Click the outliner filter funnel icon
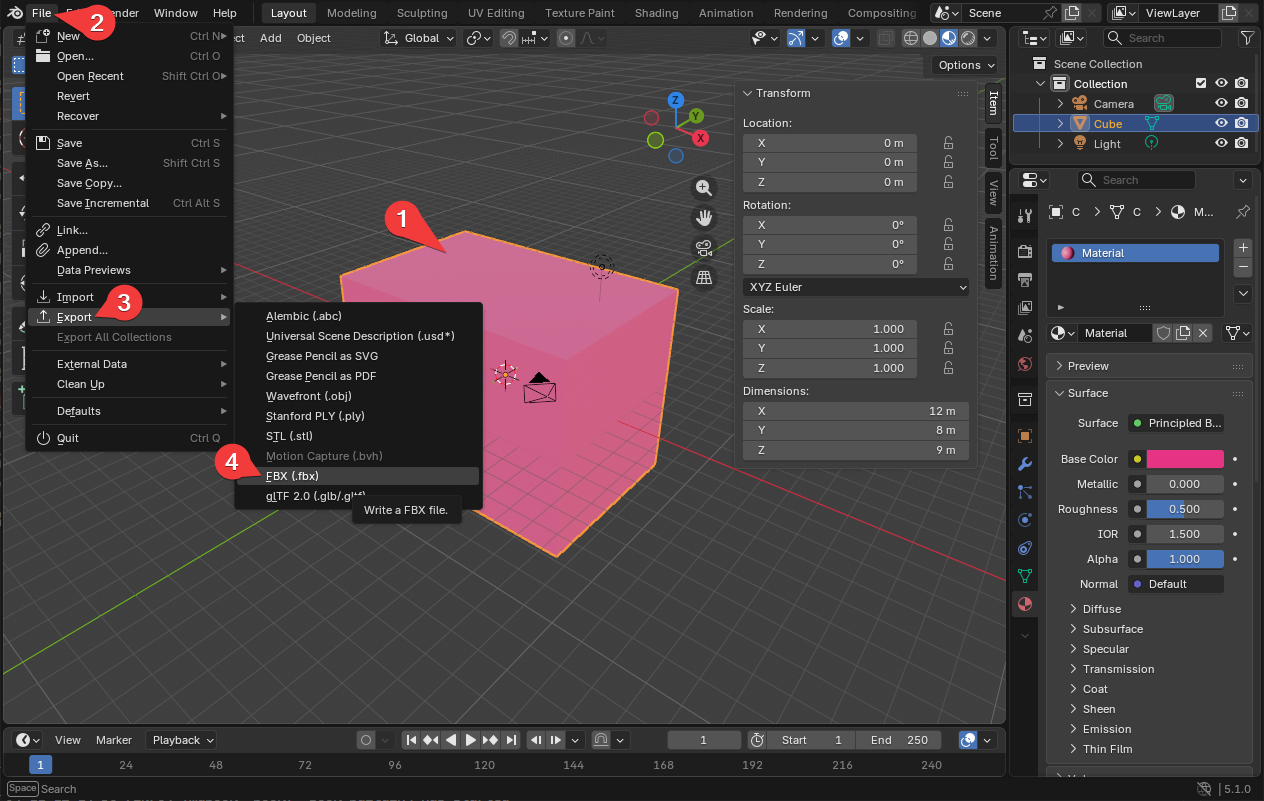Viewport: 1264px width, 801px height. tap(1246, 38)
